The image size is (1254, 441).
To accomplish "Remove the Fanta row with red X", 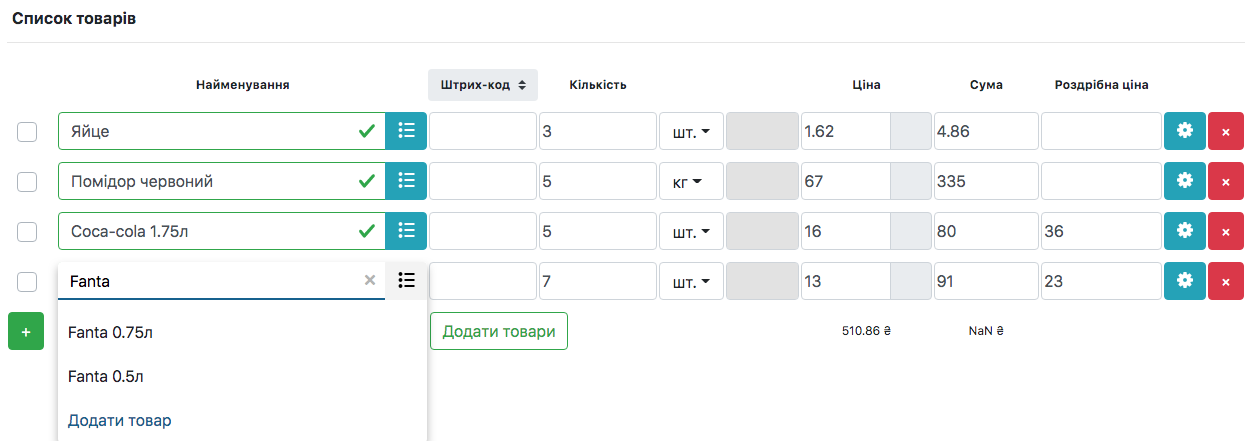I will tap(1226, 281).
